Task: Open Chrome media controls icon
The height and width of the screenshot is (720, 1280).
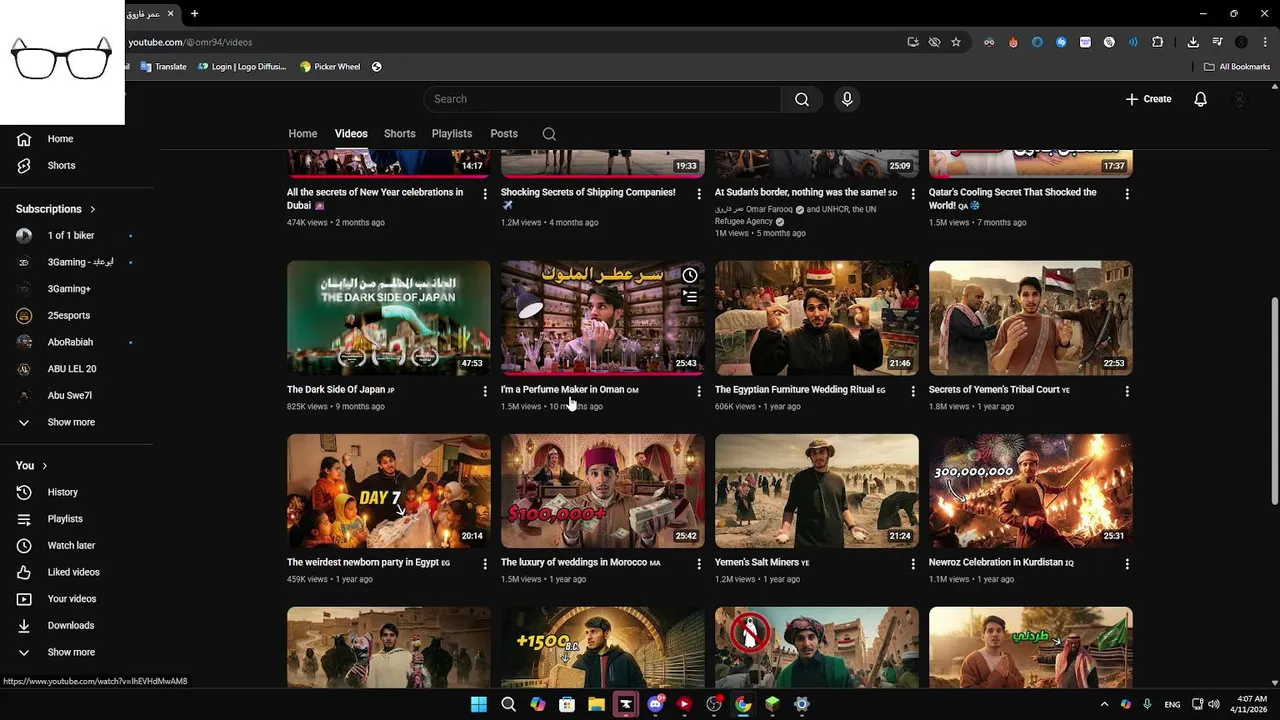Action: pos(1217,42)
